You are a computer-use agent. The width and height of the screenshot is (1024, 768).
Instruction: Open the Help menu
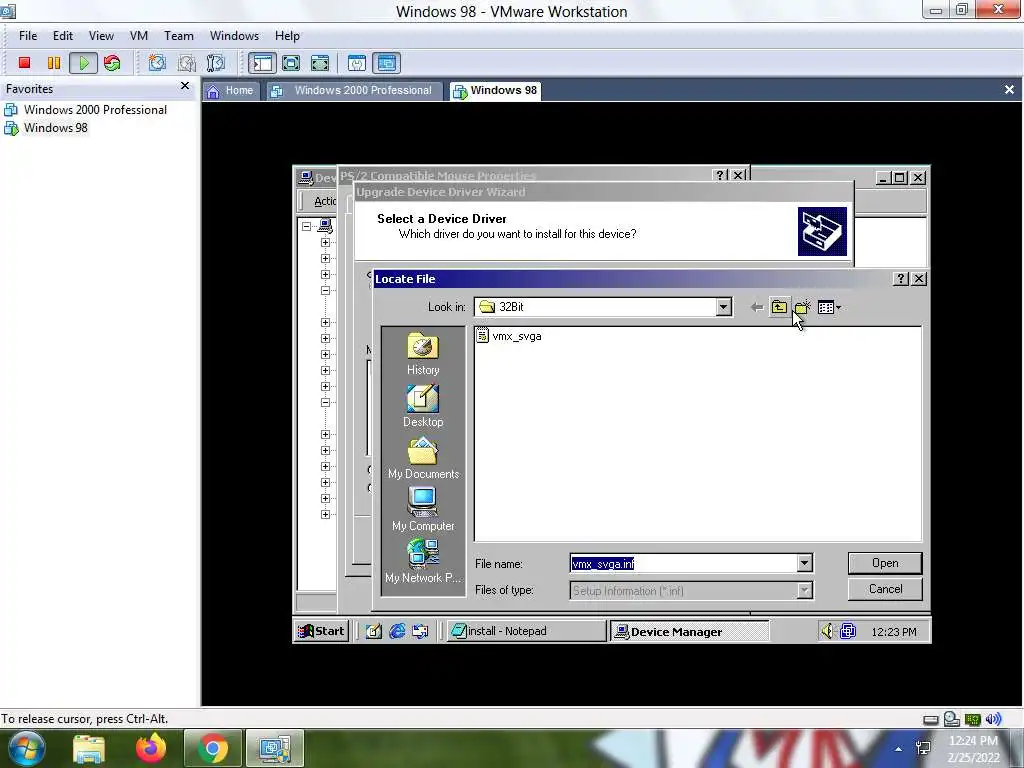click(x=287, y=36)
